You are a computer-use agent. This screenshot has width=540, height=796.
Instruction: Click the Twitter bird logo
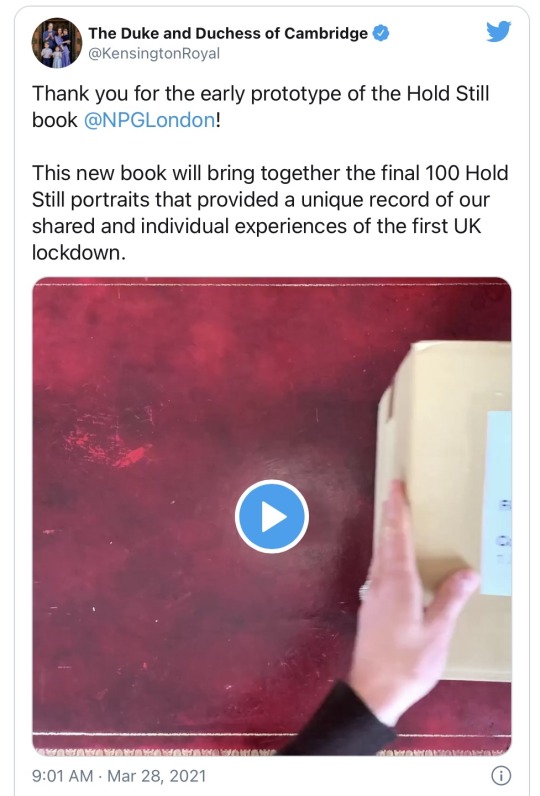pos(498,31)
